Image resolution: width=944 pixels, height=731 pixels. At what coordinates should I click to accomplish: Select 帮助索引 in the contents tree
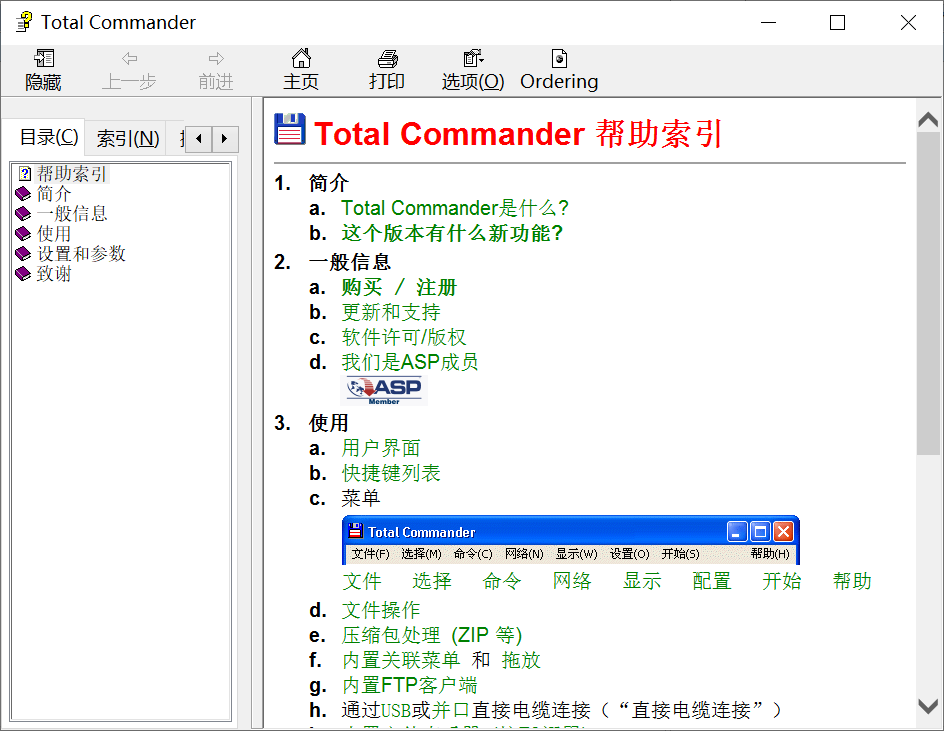tap(71, 174)
